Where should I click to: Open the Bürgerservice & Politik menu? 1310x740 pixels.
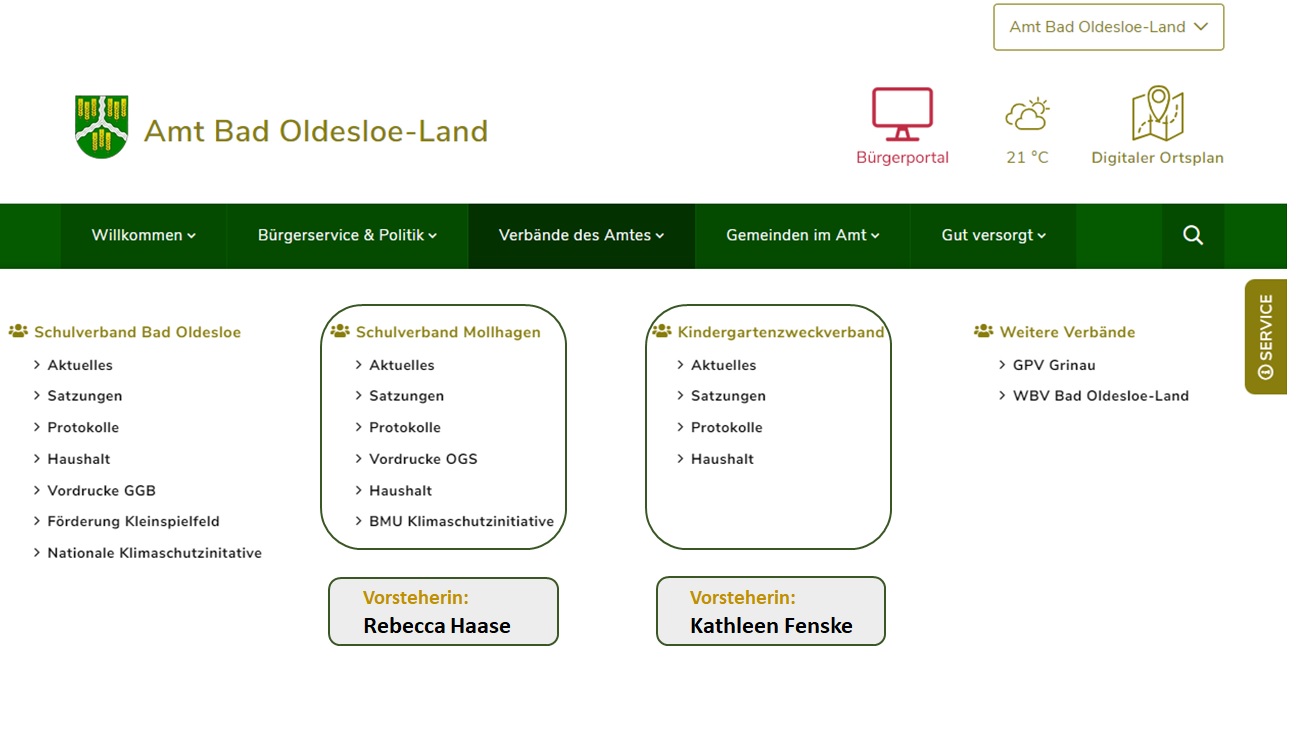pyautogui.click(x=347, y=235)
